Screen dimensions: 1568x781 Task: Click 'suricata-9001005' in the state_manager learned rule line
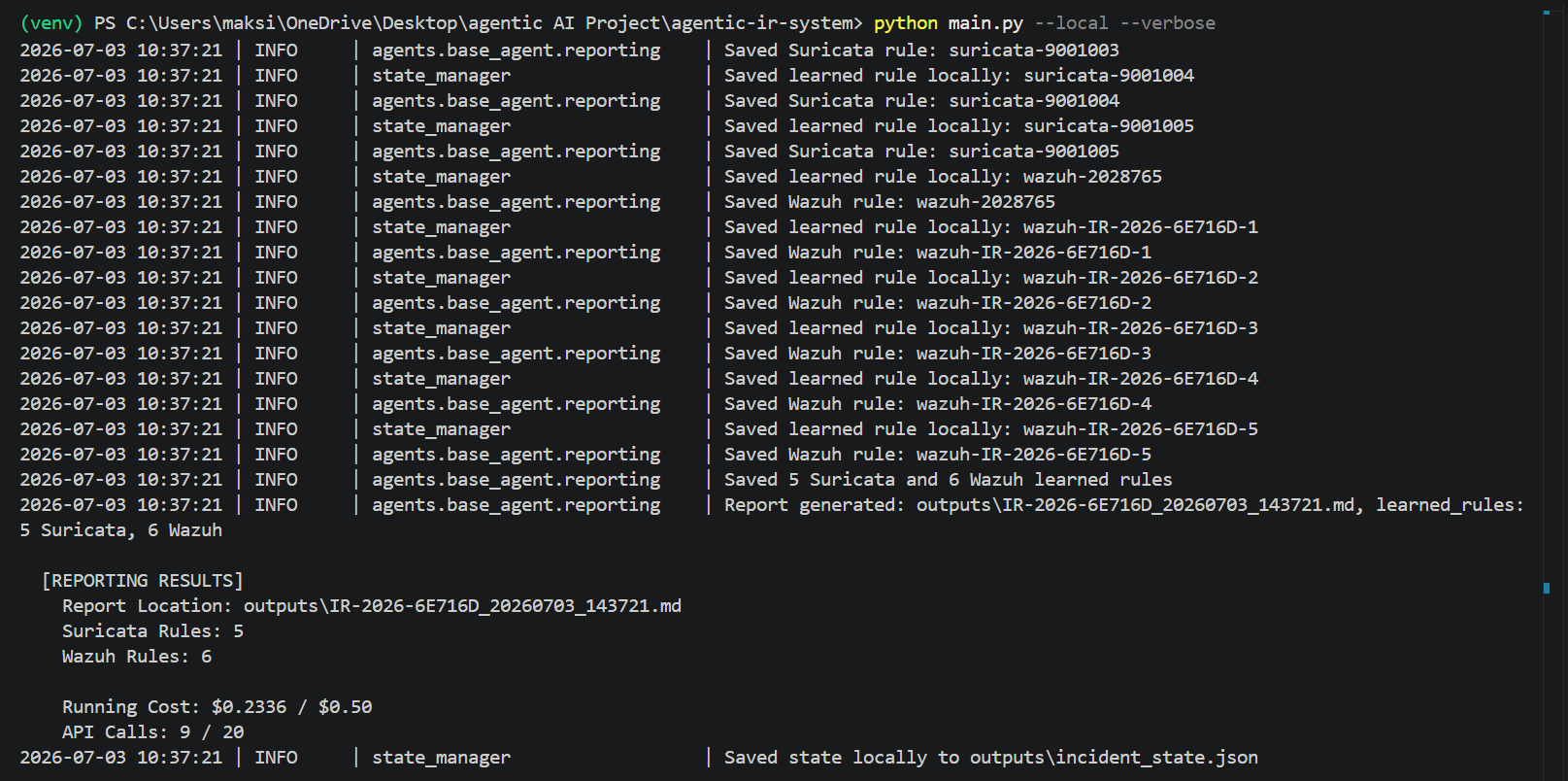(x=1109, y=126)
